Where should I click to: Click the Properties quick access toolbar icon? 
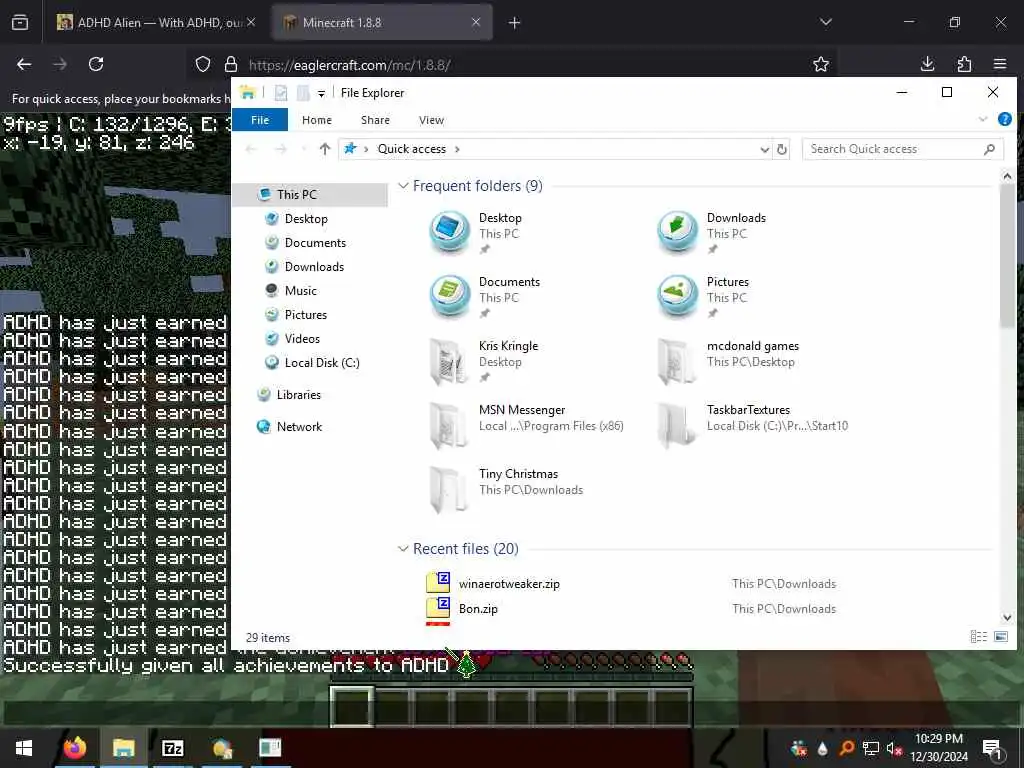[x=281, y=93]
